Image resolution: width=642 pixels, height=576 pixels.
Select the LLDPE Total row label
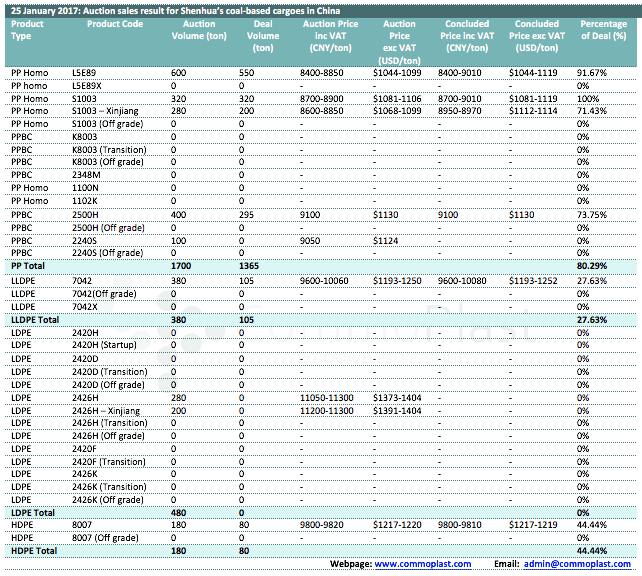coord(36,318)
